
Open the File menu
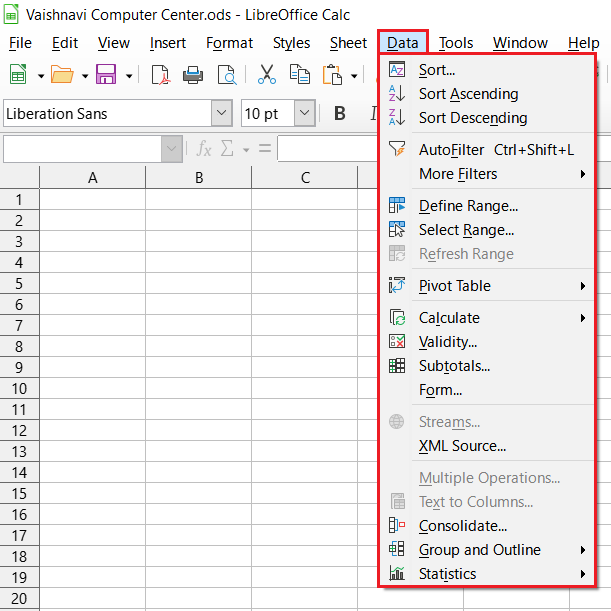click(20, 43)
